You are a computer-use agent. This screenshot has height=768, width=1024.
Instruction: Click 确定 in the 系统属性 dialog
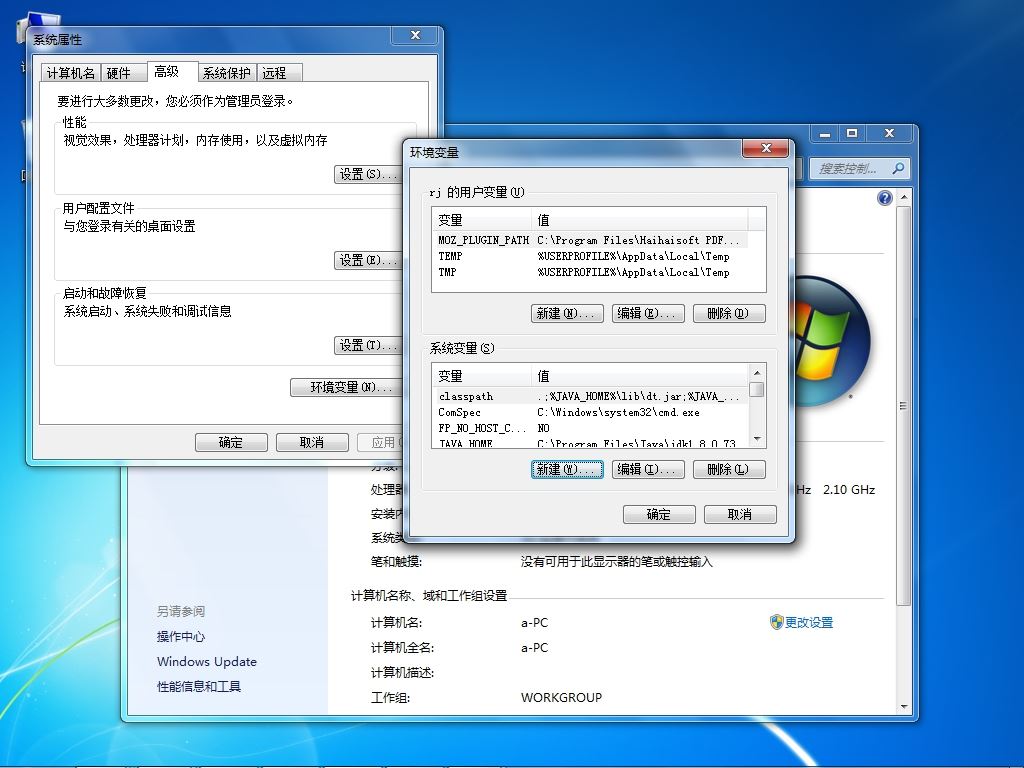pos(231,442)
